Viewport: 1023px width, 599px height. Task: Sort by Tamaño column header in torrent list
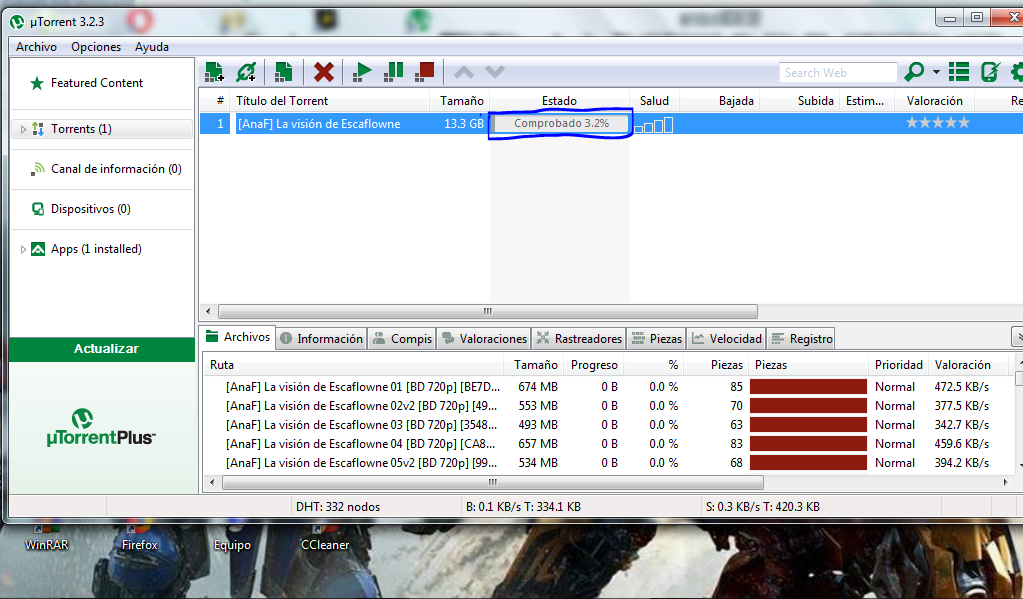point(460,100)
